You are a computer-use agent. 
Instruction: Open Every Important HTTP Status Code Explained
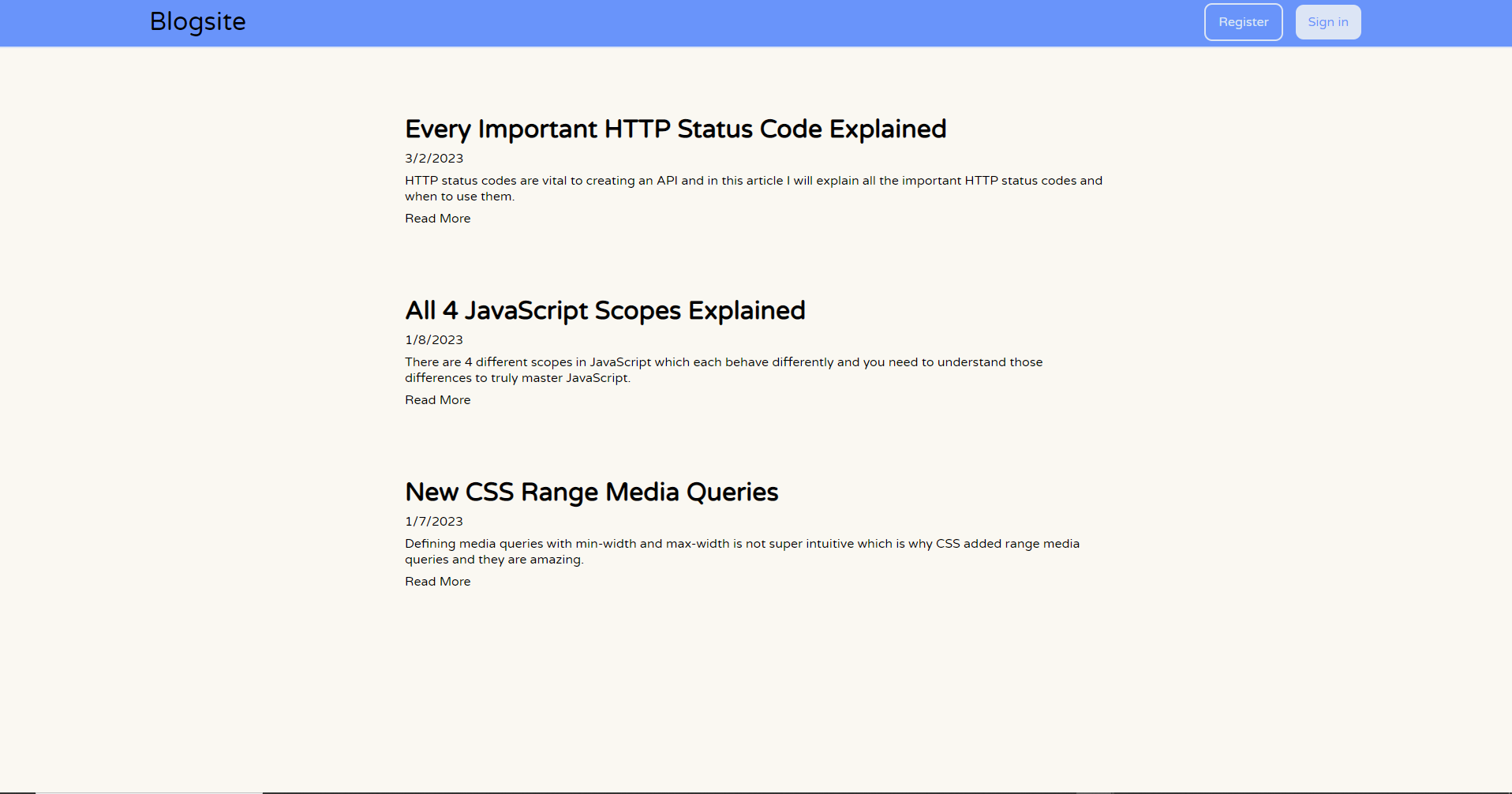pos(676,129)
